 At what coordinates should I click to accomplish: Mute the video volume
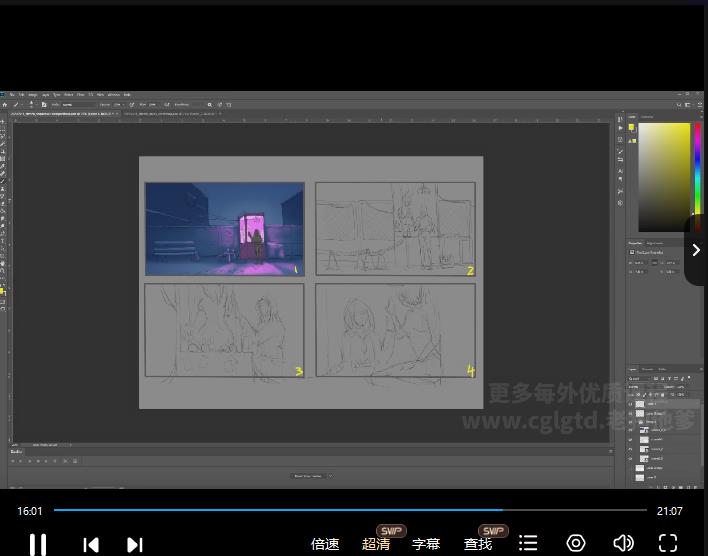pyautogui.click(x=623, y=543)
